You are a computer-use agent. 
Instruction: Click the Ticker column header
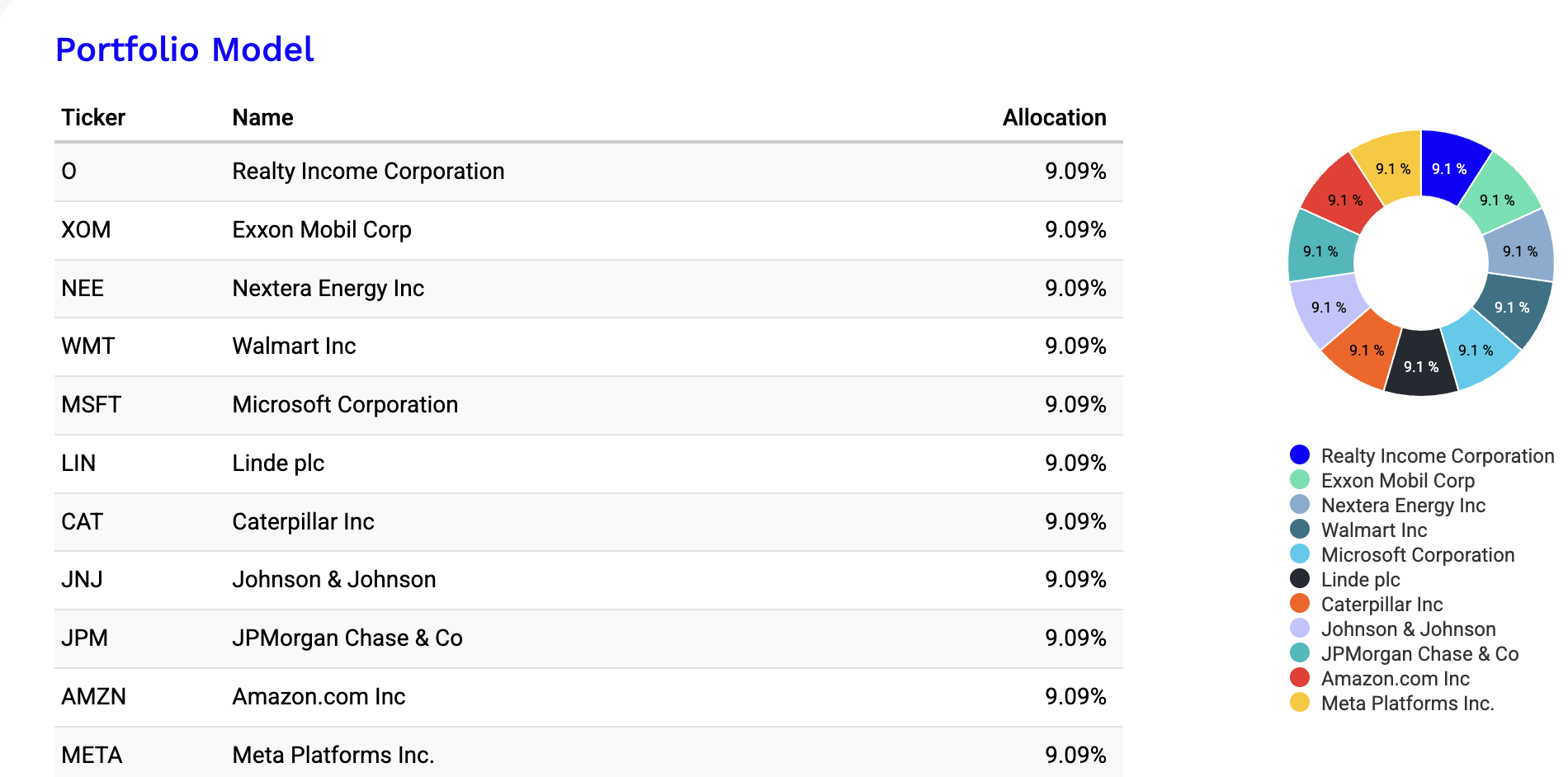93,117
